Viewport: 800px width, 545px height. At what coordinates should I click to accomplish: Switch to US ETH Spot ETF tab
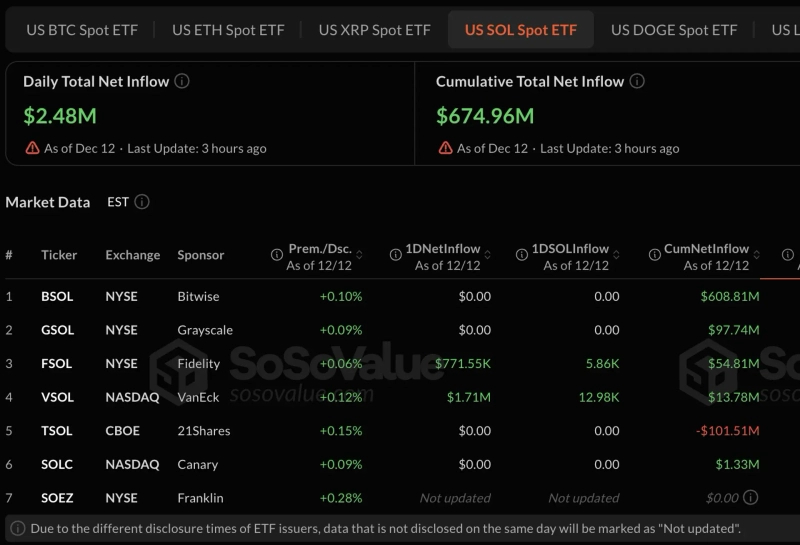[228, 30]
